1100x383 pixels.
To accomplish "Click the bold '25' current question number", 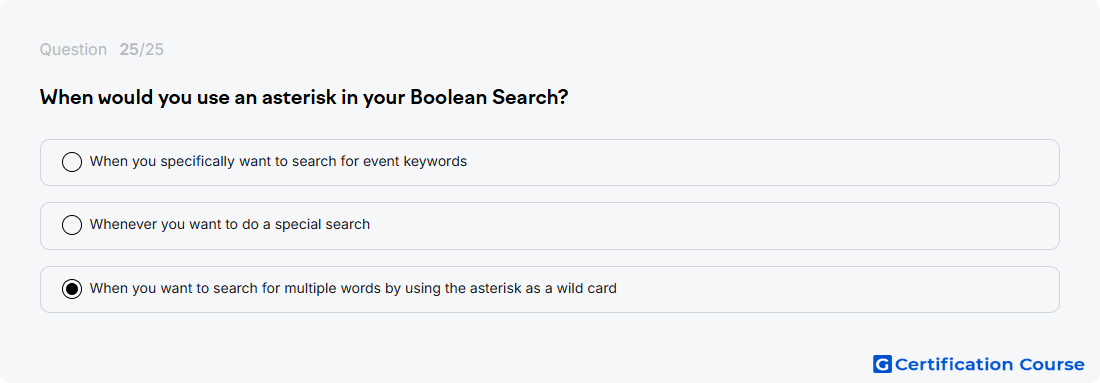I will 129,50.
